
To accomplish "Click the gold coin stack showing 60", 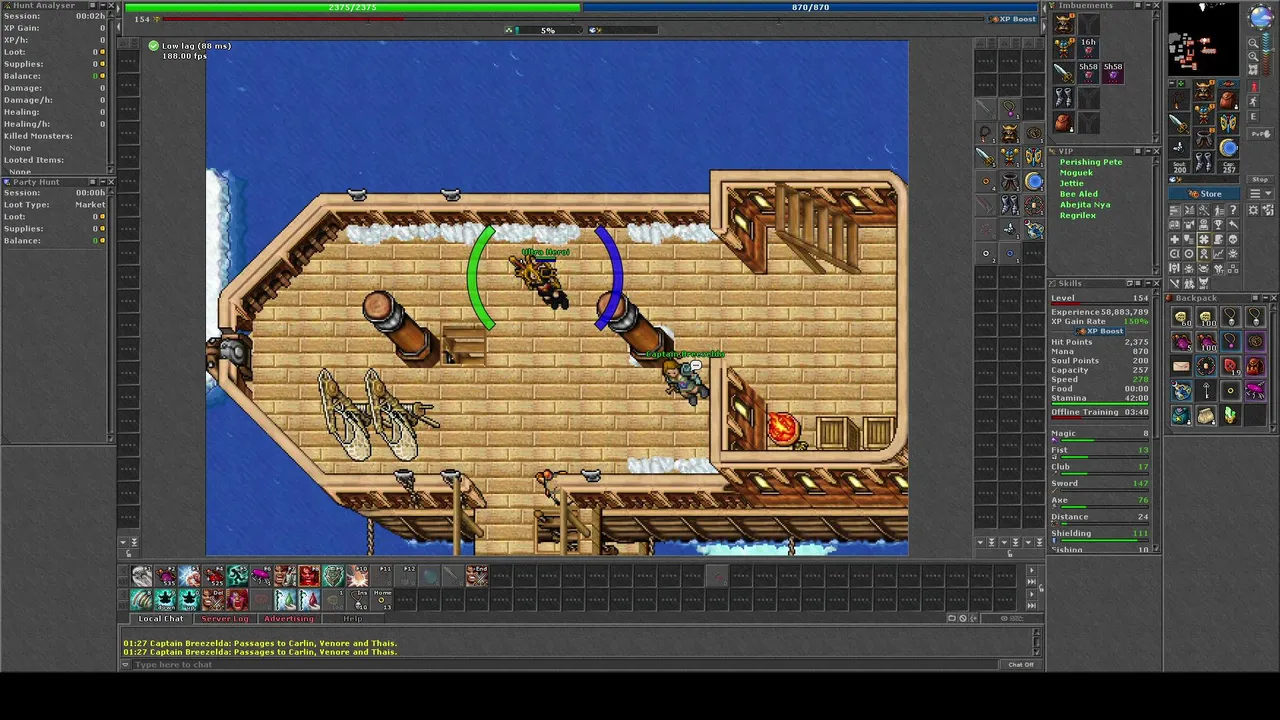I will (1181, 318).
